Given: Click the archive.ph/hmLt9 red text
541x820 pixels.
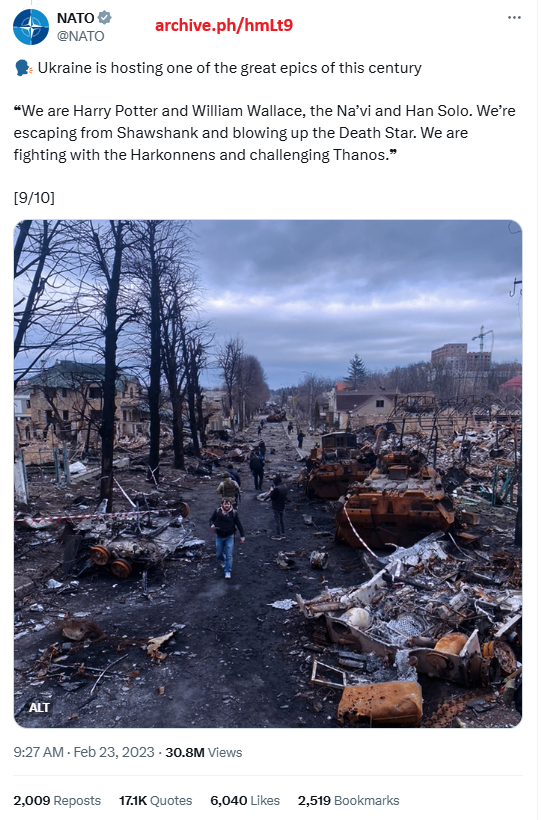Looking at the screenshot, I should (x=224, y=25).
